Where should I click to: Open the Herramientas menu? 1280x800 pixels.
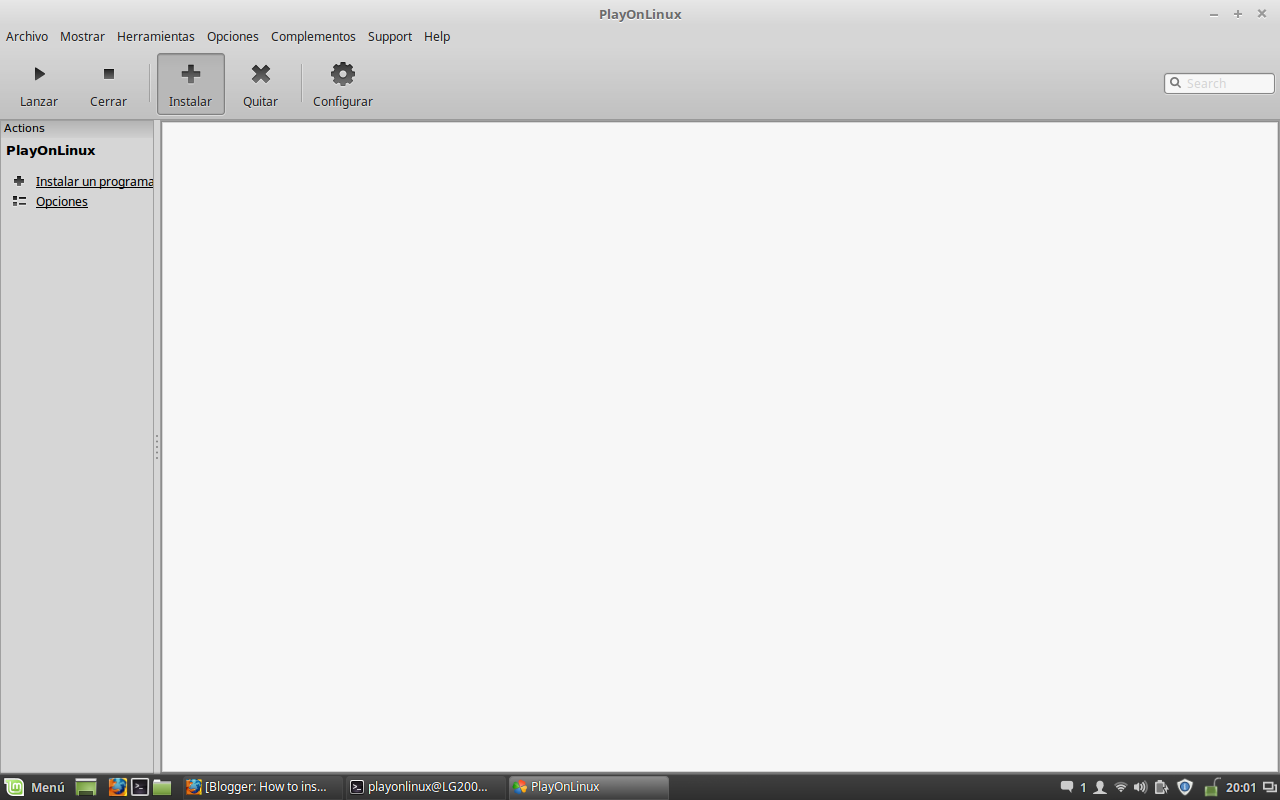[x=156, y=36]
